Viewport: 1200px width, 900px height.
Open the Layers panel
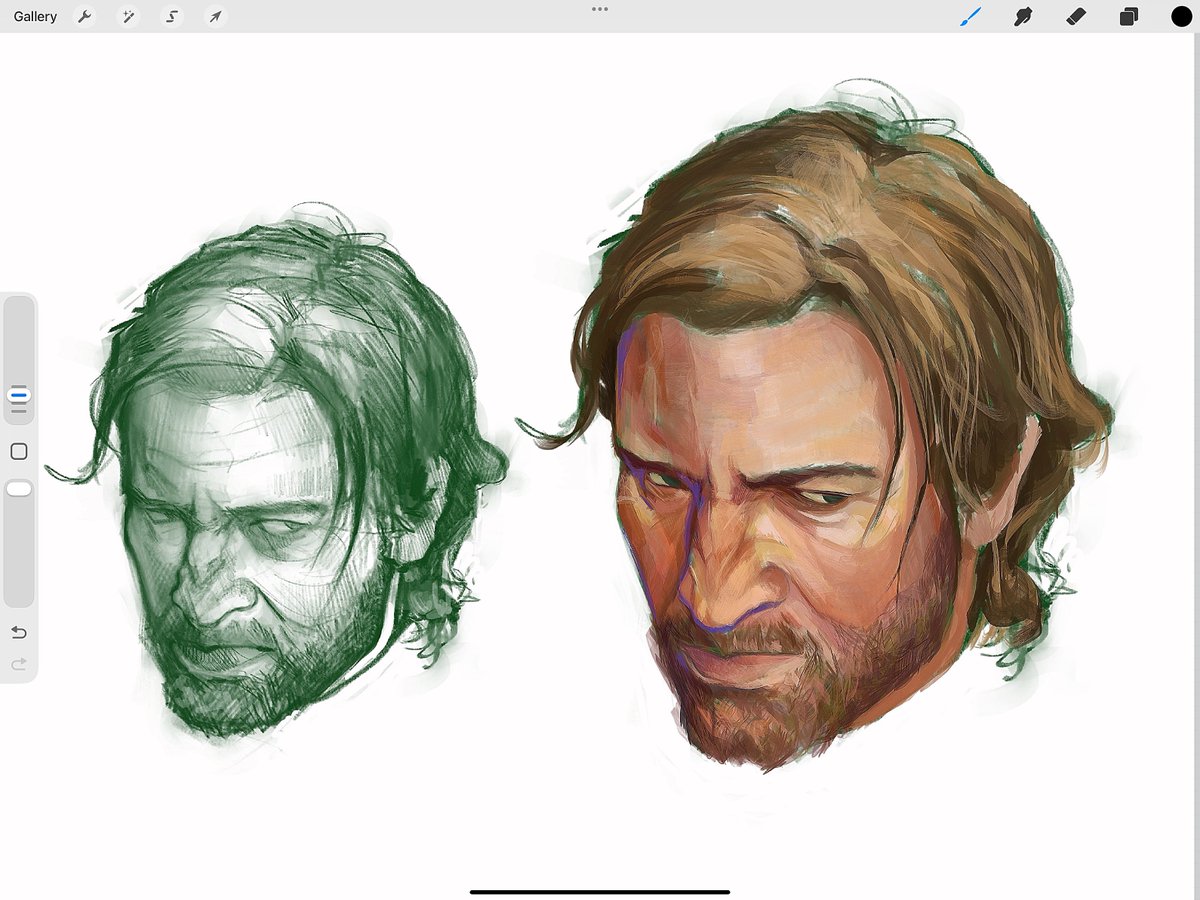click(1129, 16)
